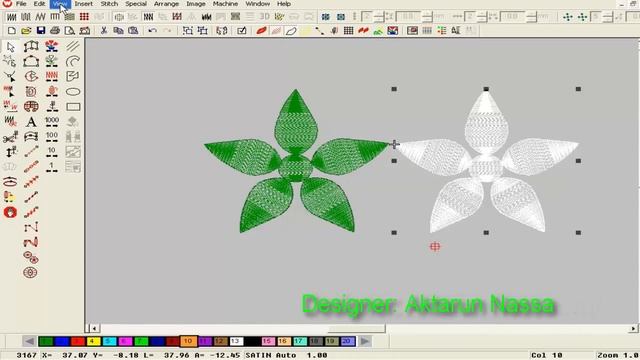Click the 'Col 10' status entry
This screenshot has height=360, width=640.
[x=547, y=355]
